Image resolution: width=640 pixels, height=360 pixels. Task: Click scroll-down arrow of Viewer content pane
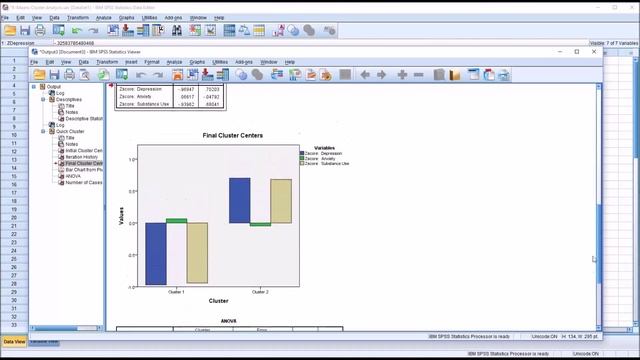599,328
